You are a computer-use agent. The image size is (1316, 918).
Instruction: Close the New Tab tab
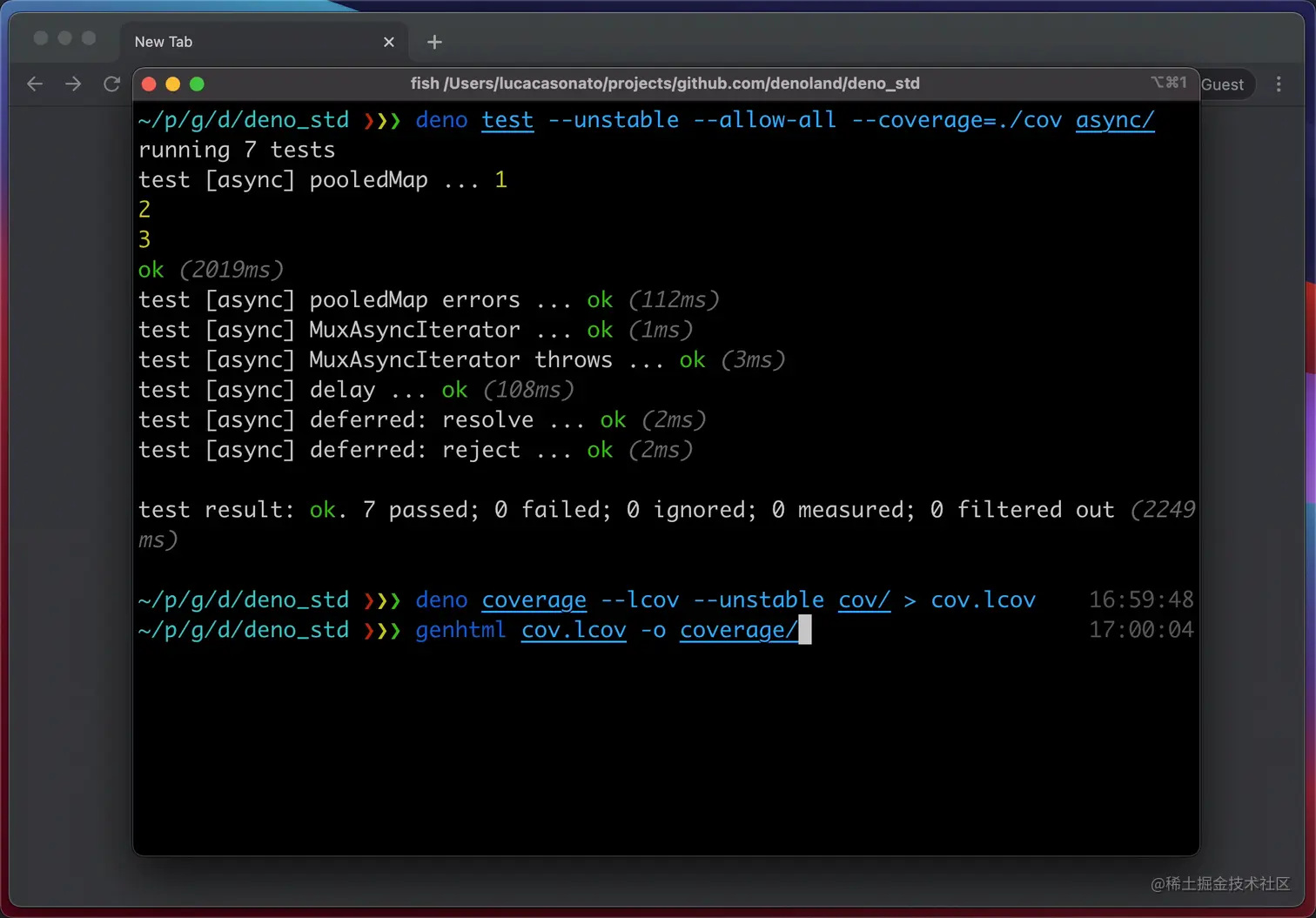pos(389,42)
